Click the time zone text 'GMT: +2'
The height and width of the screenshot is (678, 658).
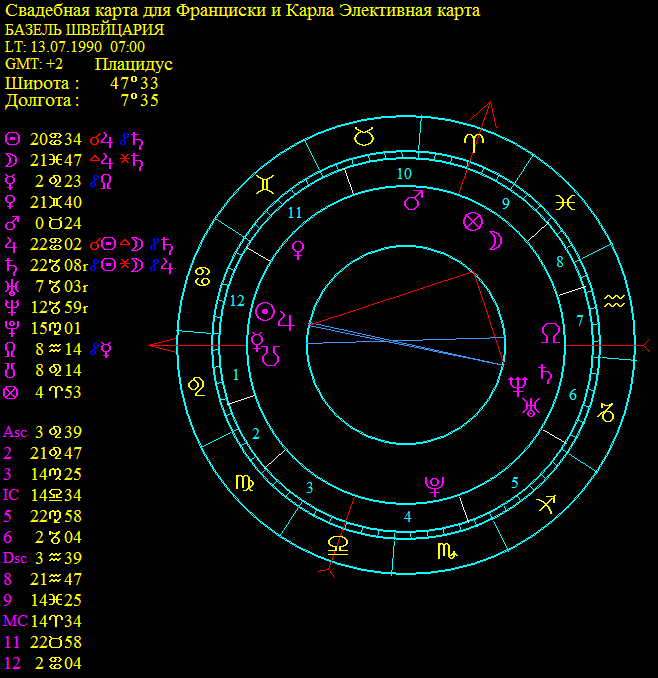(34, 64)
